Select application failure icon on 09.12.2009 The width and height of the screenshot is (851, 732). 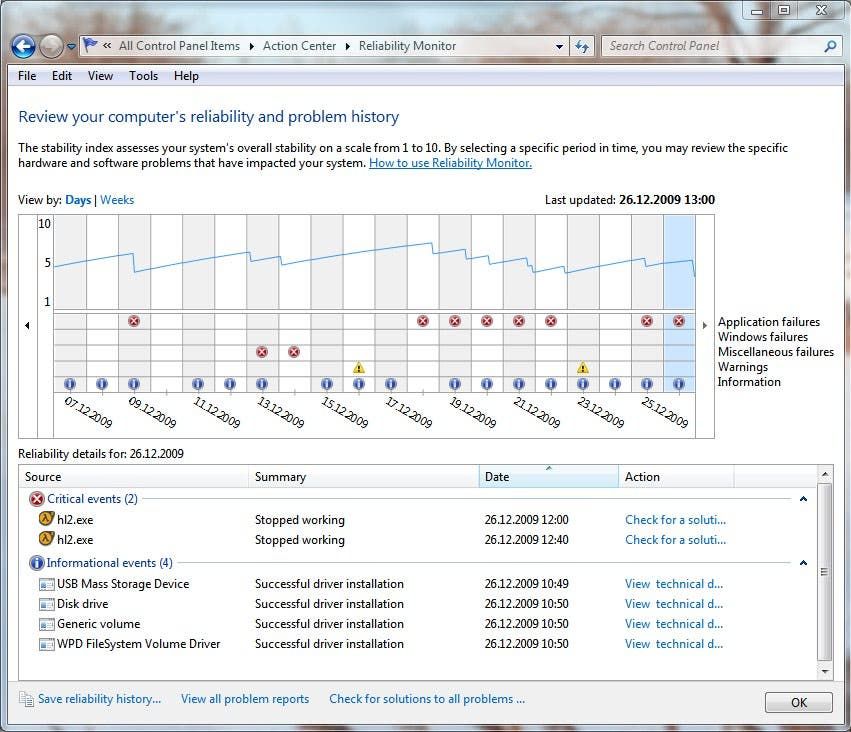pos(134,321)
